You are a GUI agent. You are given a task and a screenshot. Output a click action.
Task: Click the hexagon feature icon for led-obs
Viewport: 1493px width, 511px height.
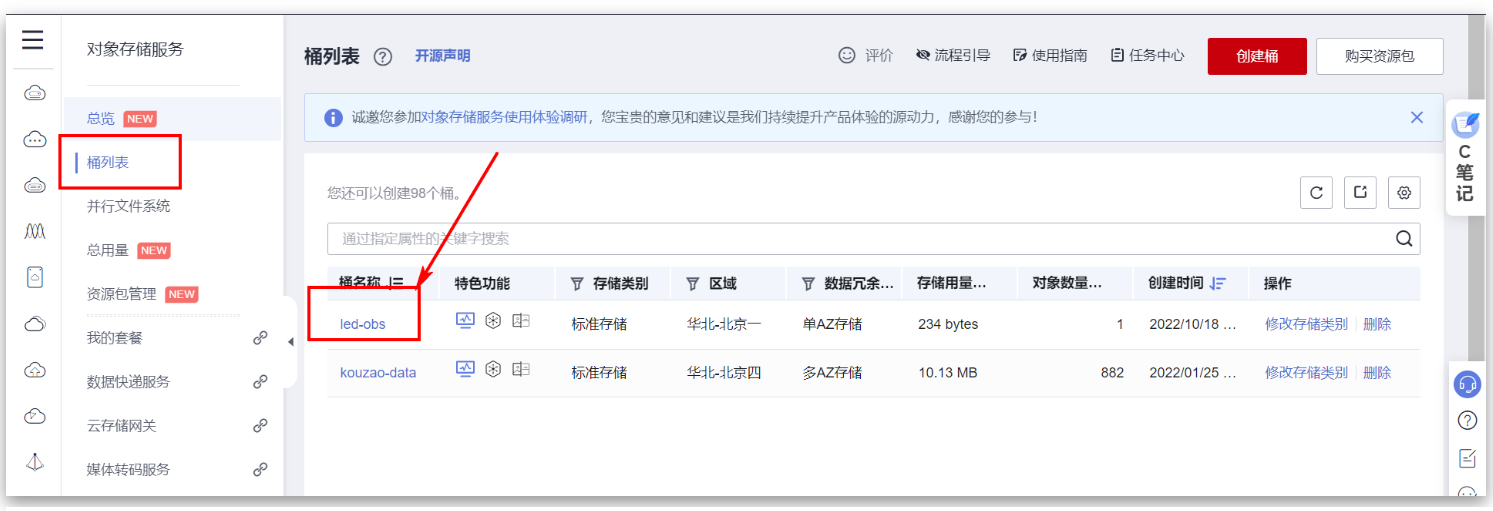tap(493, 321)
